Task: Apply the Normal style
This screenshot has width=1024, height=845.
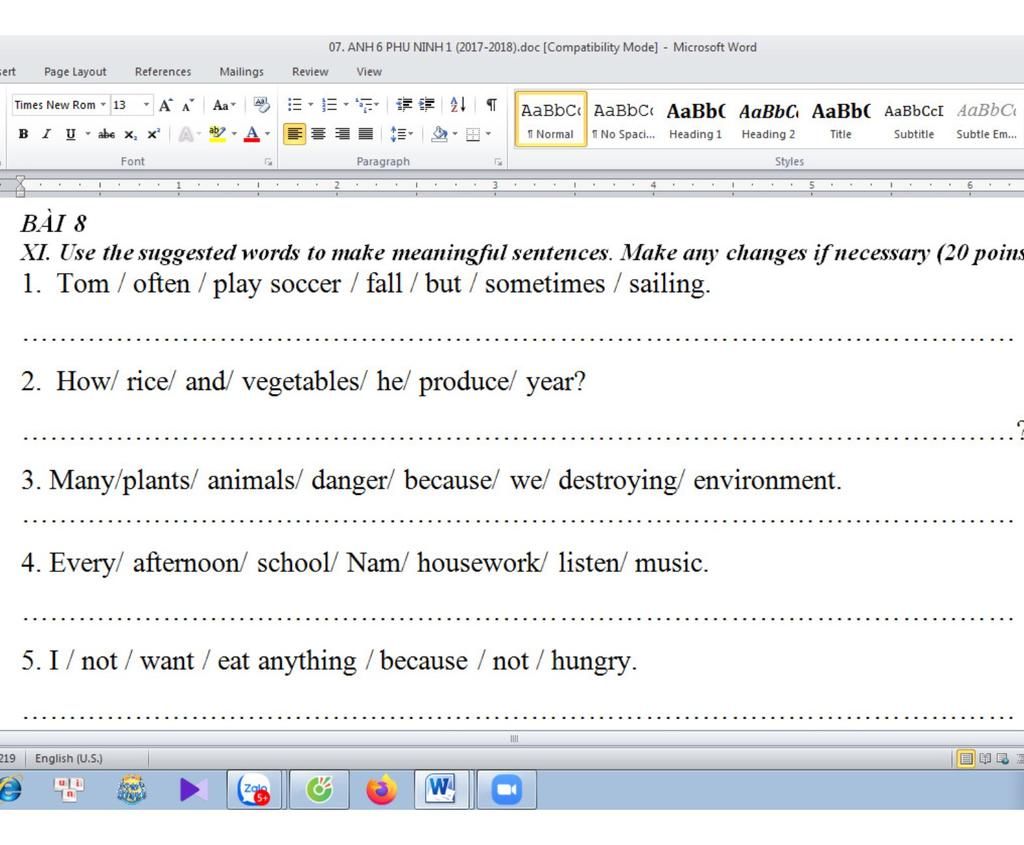Action: tap(551, 119)
